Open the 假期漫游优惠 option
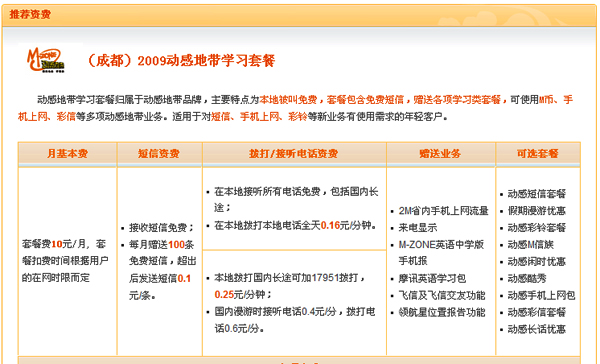 (536, 211)
